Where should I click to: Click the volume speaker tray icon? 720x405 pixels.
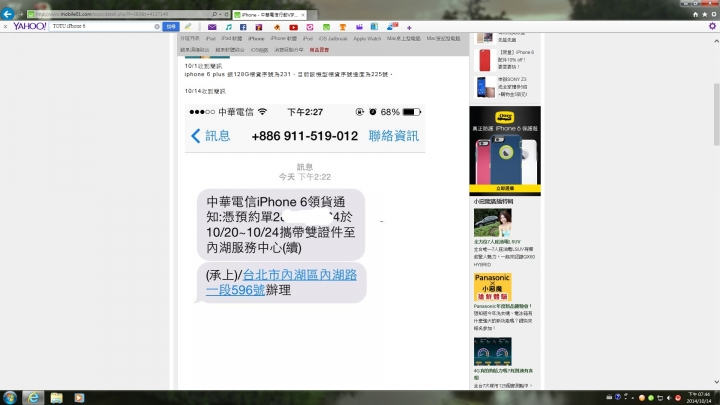[669, 398]
